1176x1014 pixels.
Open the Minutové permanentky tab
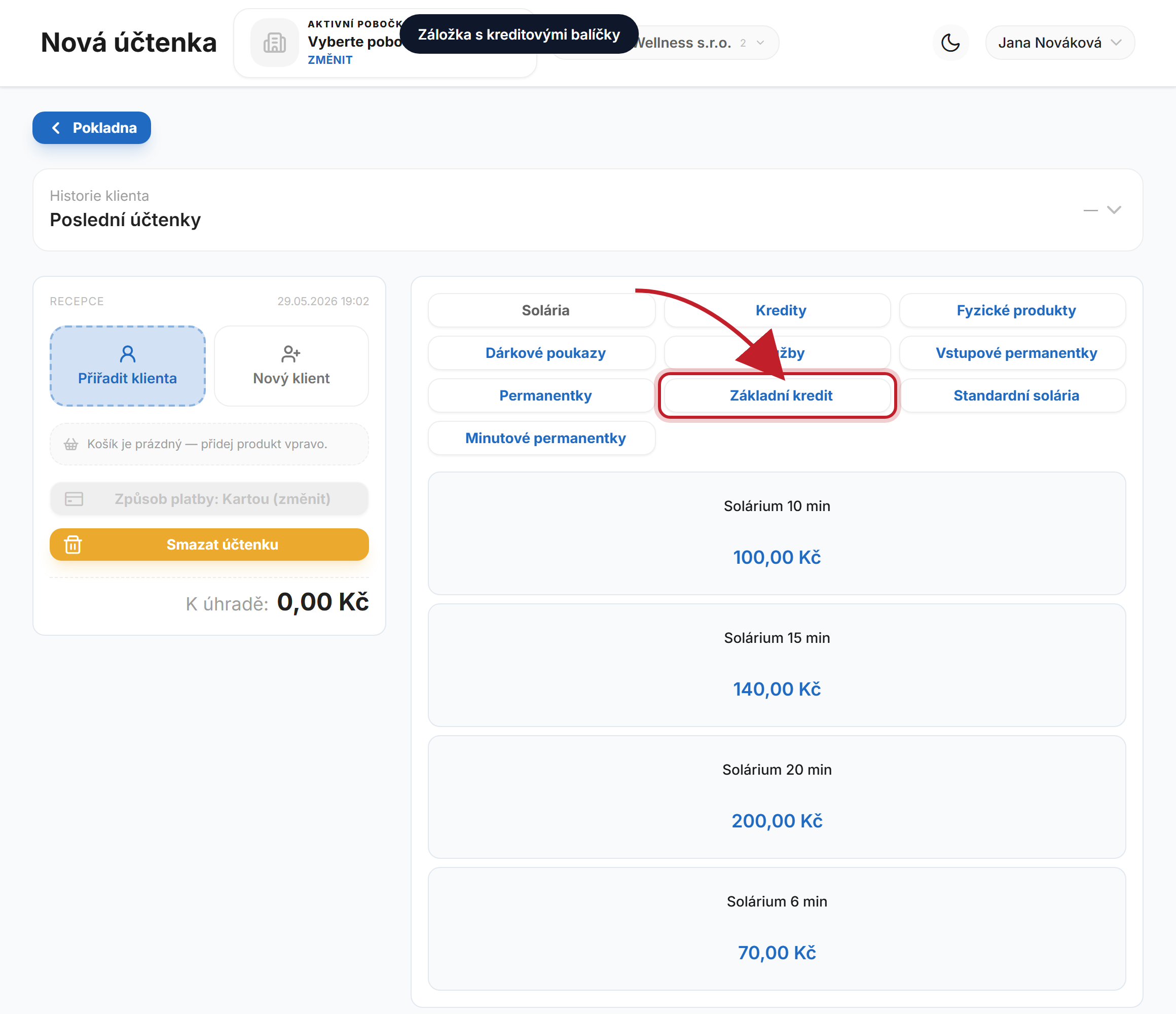(x=541, y=438)
